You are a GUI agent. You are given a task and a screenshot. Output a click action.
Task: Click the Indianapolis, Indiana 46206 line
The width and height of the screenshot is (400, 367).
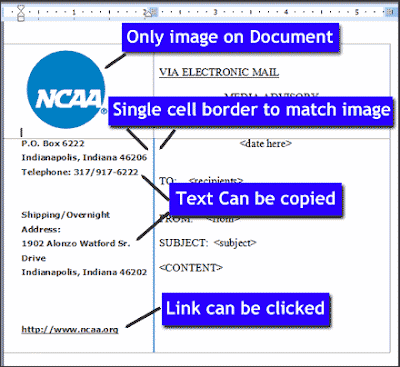pyautogui.click(x=84, y=157)
